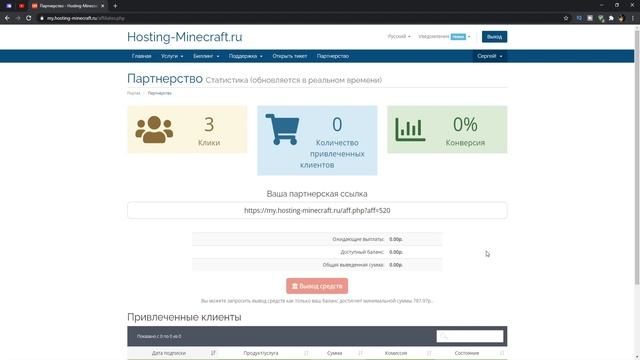Click the green shield extension icon
This screenshot has height=360, width=640.
pos(601,18)
